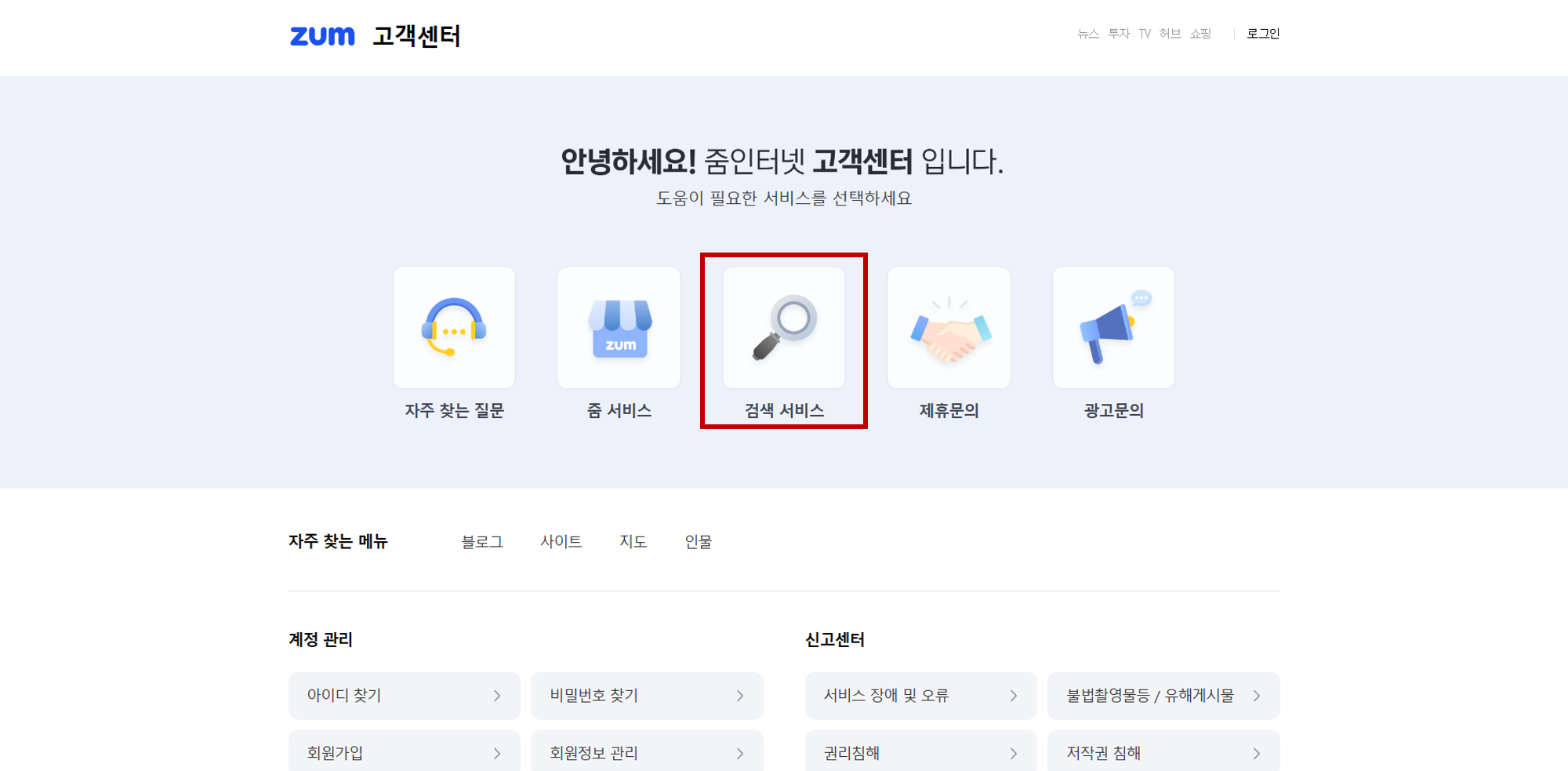
Task: Switch to the 인물 tab
Action: click(x=699, y=542)
